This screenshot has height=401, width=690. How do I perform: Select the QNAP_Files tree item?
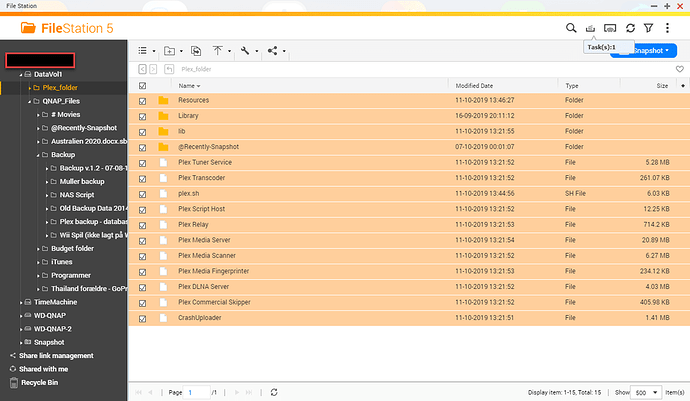click(61, 101)
